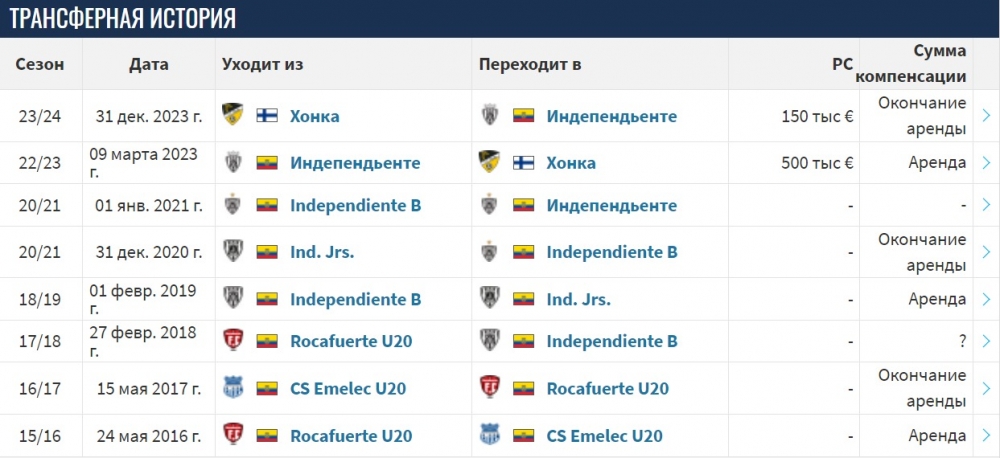Expand the 23/24 transfer row arrow
This screenshot has width=1000, height=458.
[x=987, y=115]
